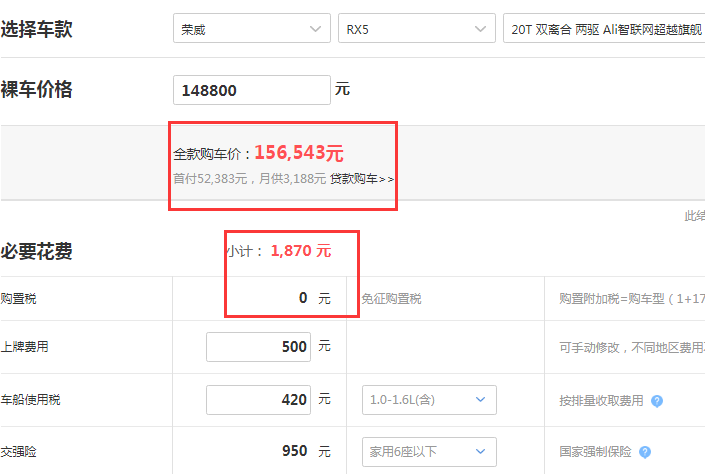Click the 裸车价格 input showing 148800
The height and width of the screenshot is (474, 705).
(x=252, y=90)
